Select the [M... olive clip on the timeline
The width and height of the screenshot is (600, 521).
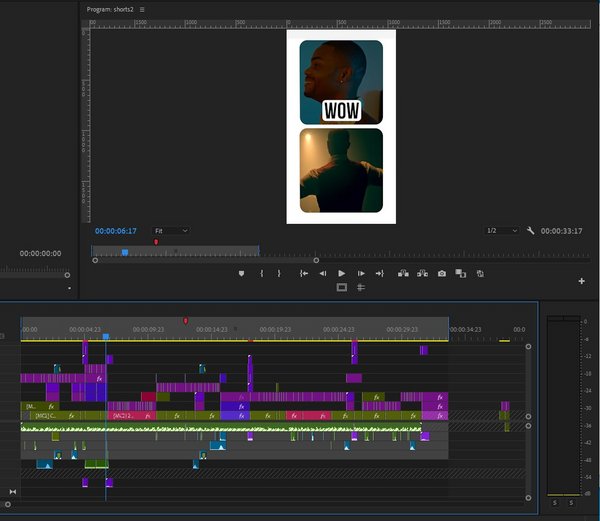tap(40, 406)
